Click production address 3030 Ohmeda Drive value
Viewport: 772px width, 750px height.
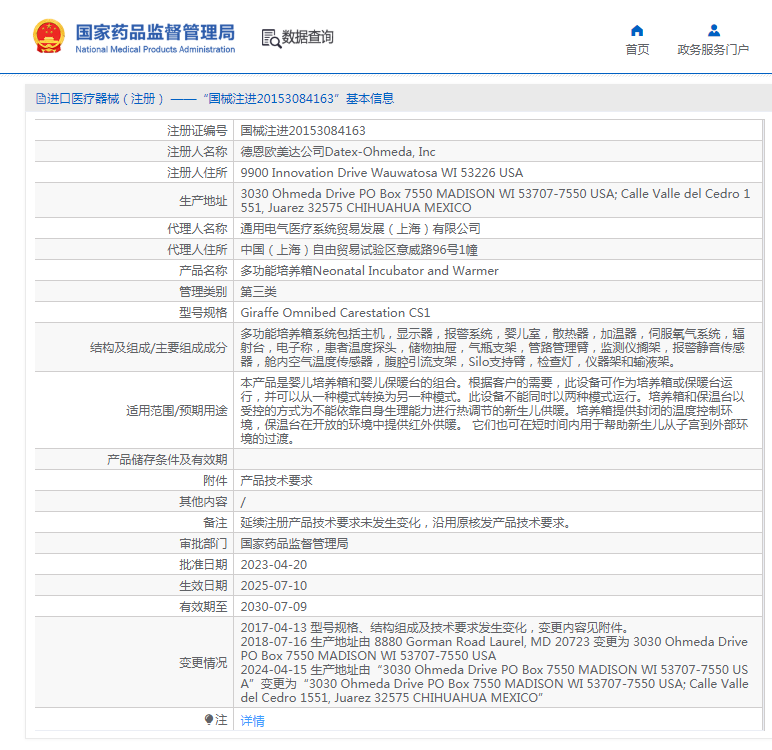[495, 200]
